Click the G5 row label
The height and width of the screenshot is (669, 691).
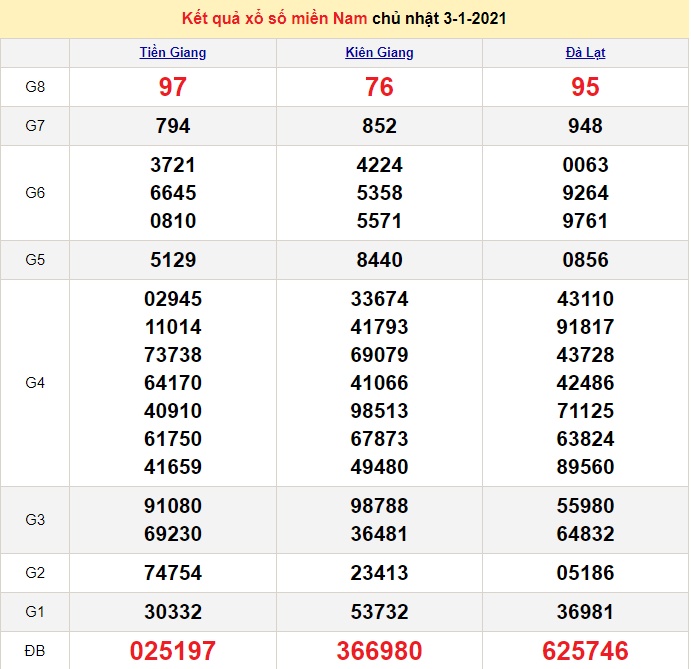(x=35, y=260)
